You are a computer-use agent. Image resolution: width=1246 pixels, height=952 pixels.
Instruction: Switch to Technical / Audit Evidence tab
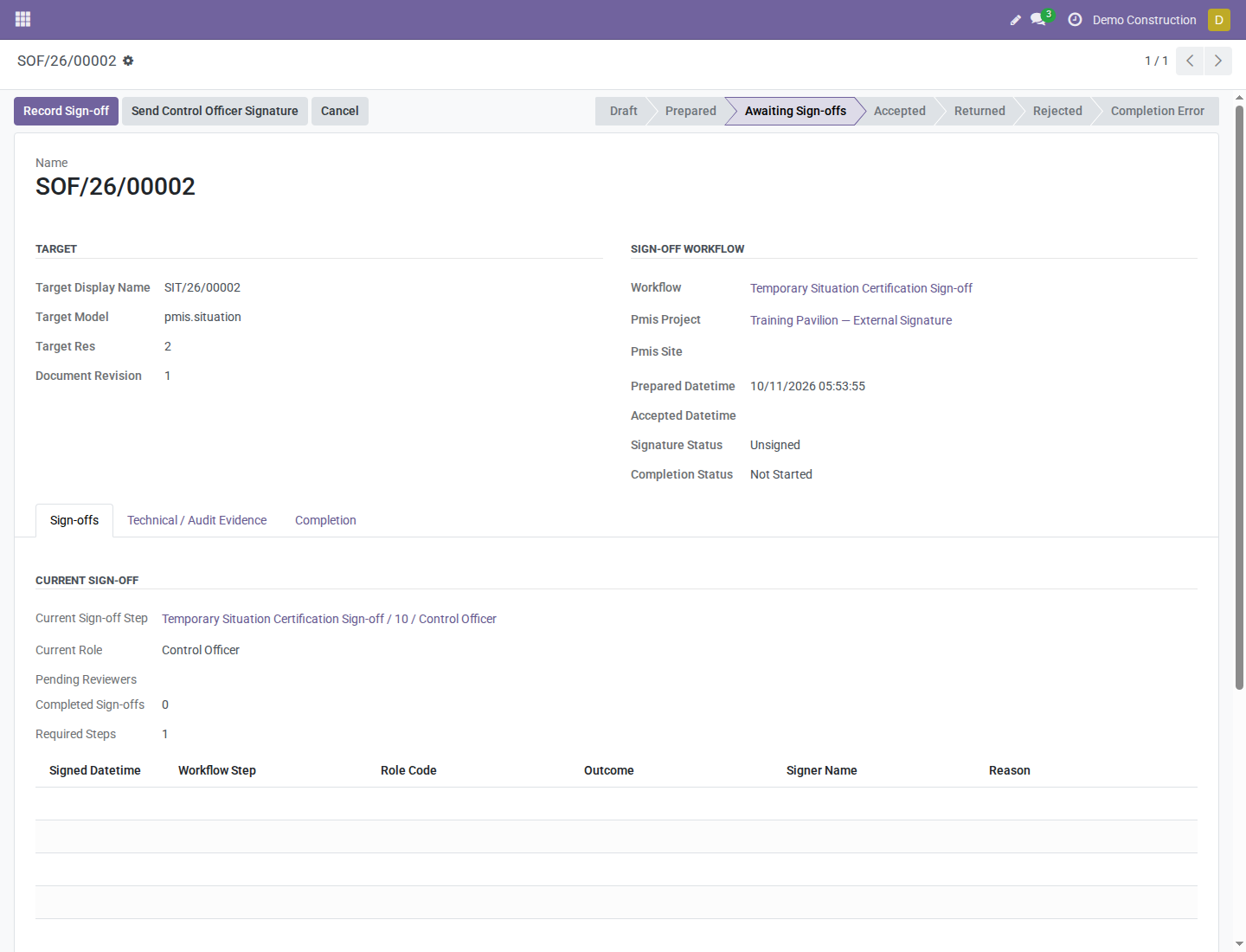click(x=196, y=520)
